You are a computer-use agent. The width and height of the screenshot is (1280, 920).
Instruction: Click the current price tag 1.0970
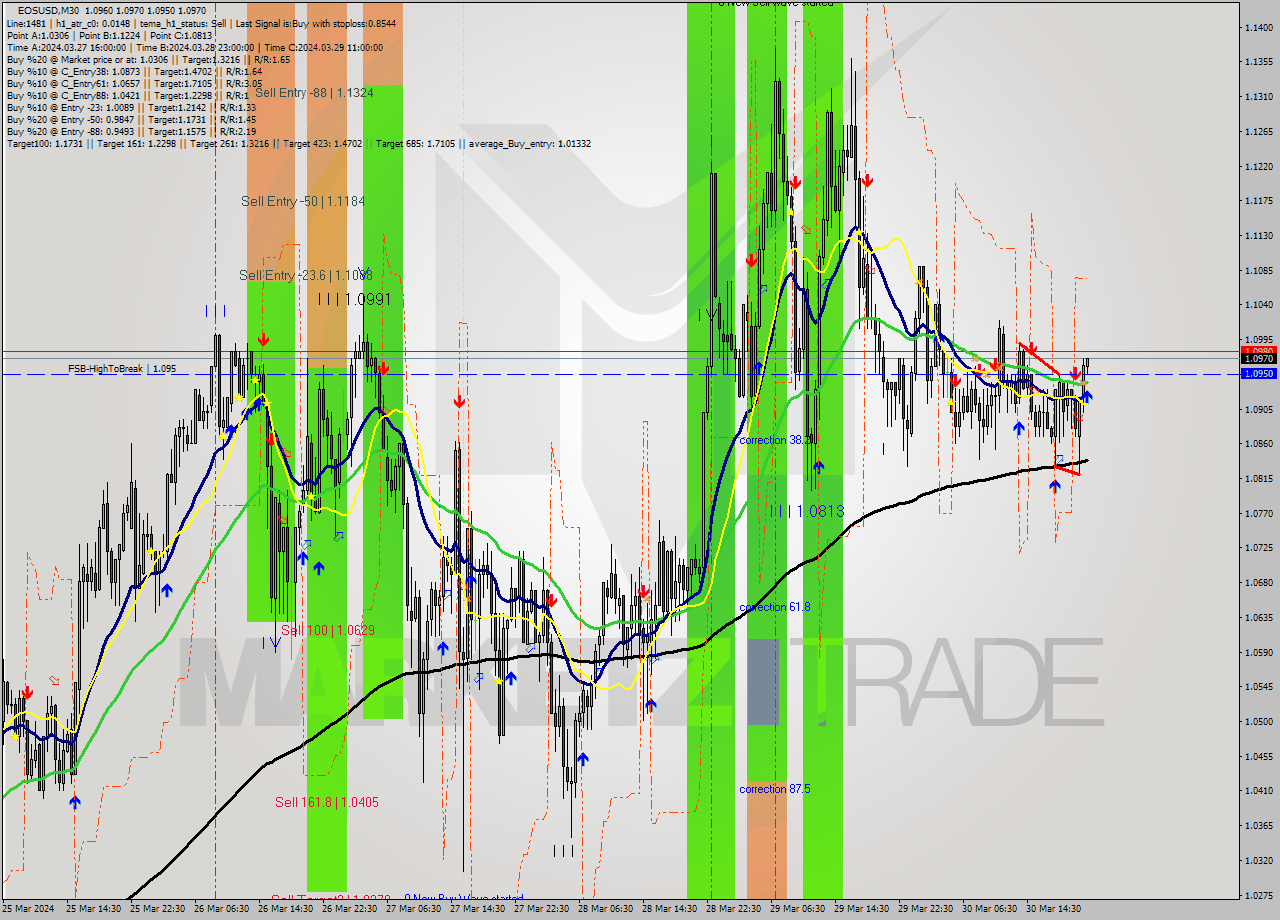pos(1258,358)
